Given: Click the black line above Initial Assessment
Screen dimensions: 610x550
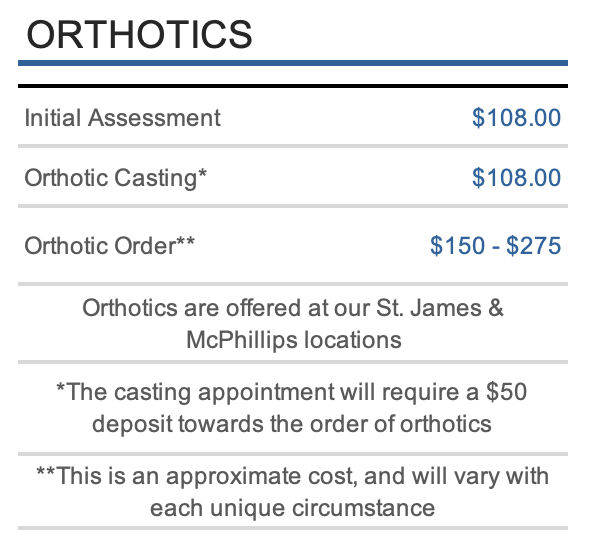Looking at the screenshot, I should [292, 86].
